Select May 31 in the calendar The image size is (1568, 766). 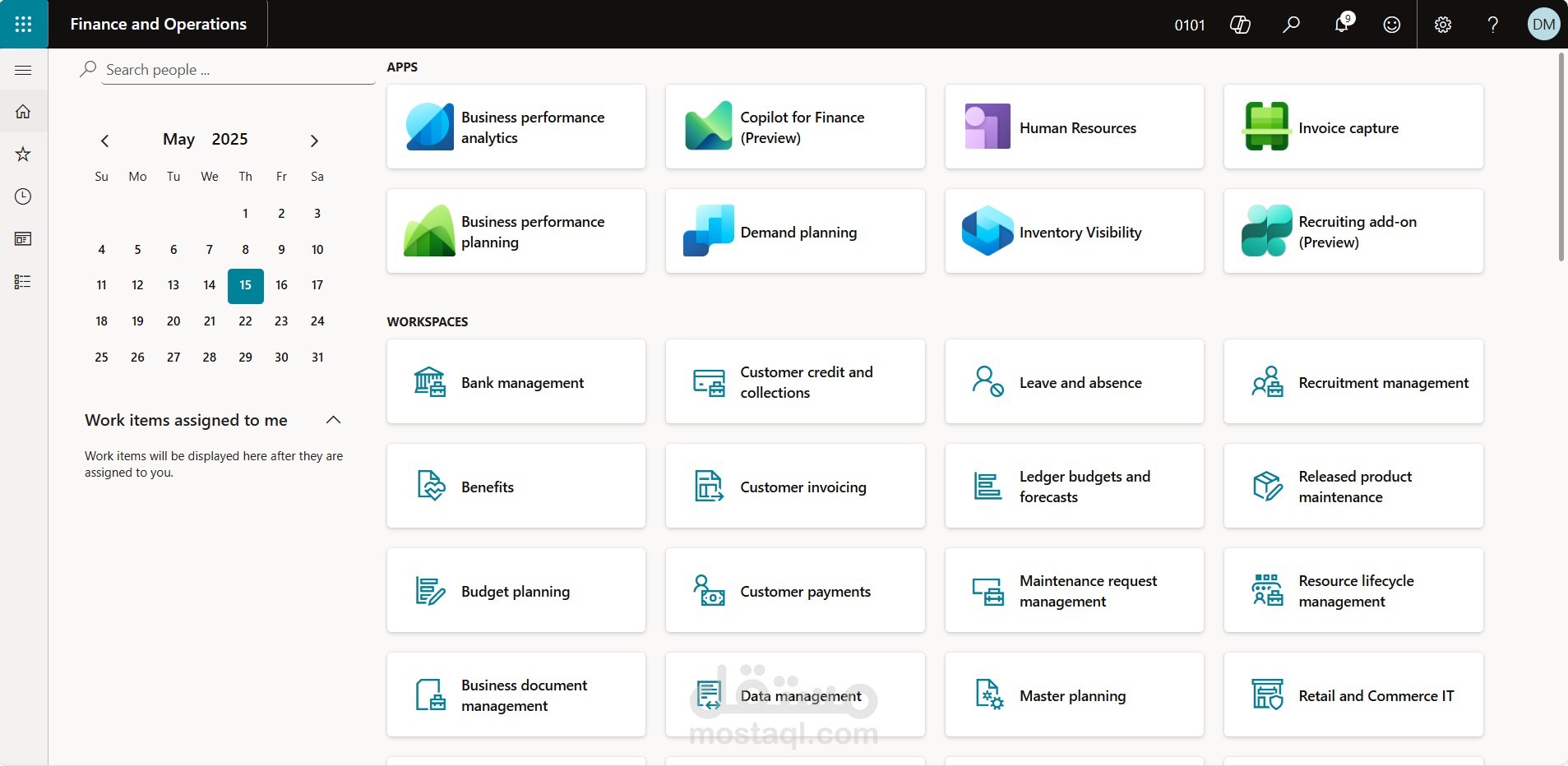click(x=317, y=358)
